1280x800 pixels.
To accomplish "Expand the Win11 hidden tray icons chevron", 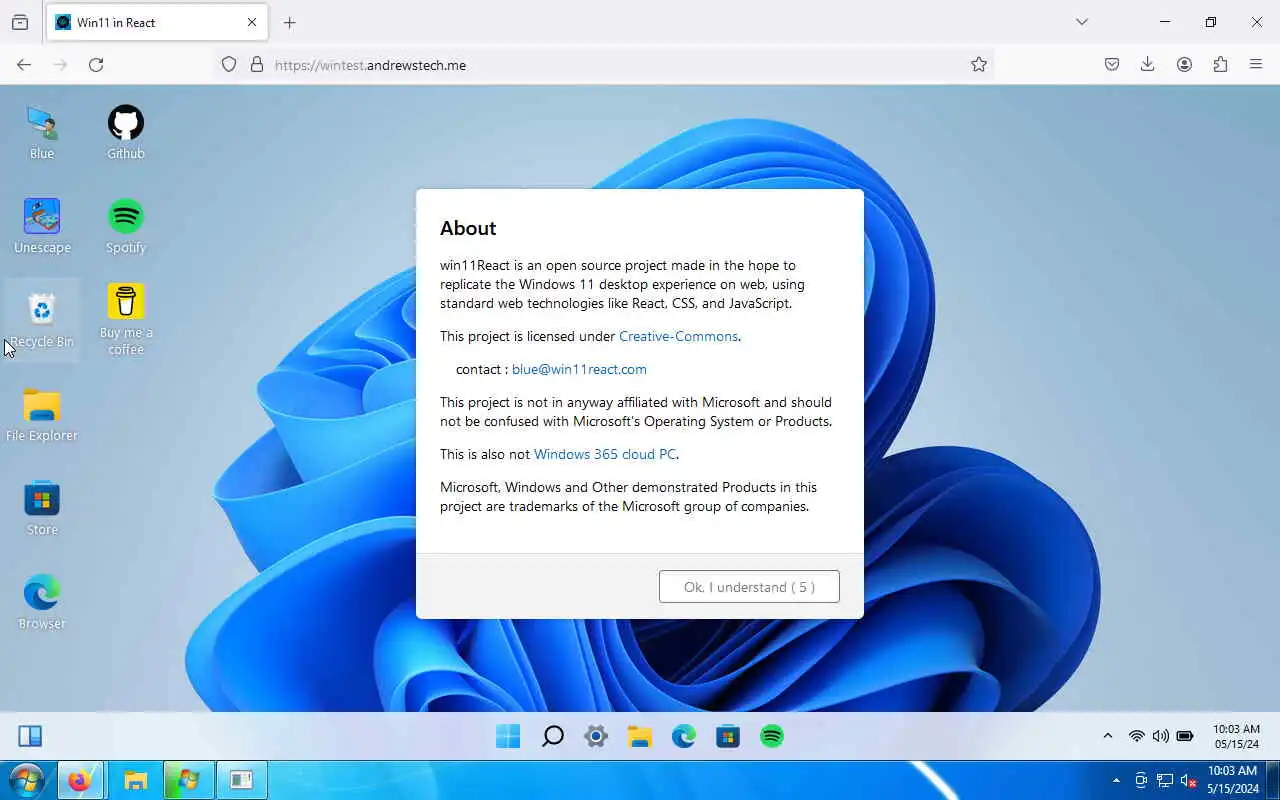I will 1107,736.
